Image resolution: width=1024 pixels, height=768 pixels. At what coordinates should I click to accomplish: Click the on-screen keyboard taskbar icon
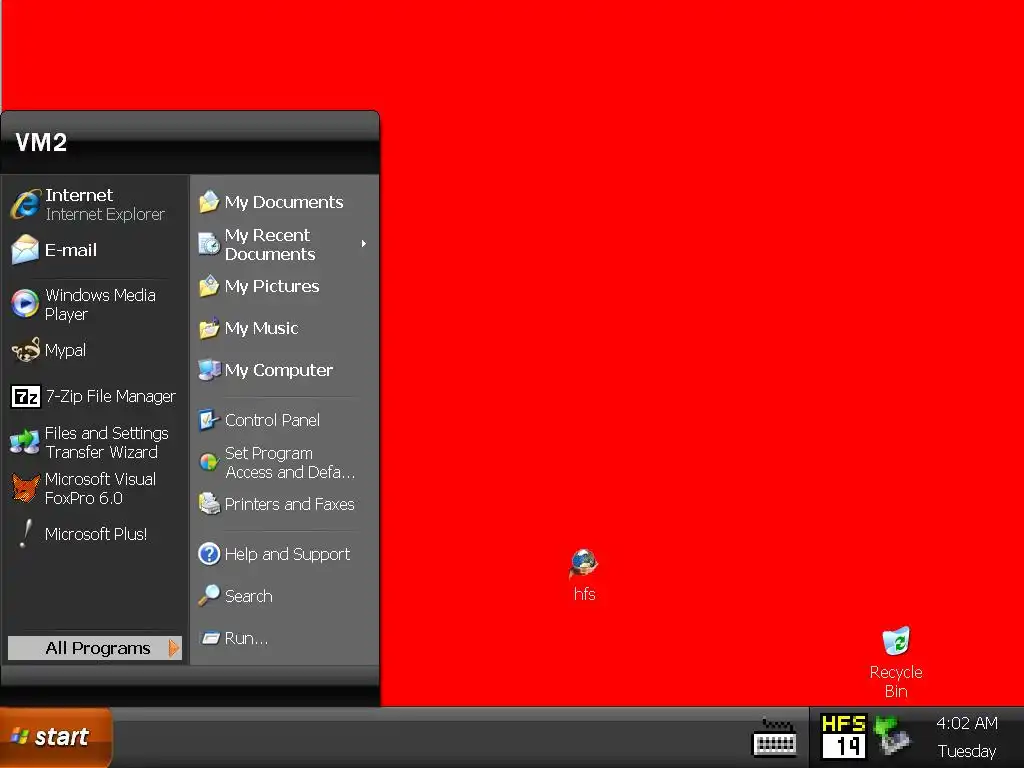coord(775,738)
